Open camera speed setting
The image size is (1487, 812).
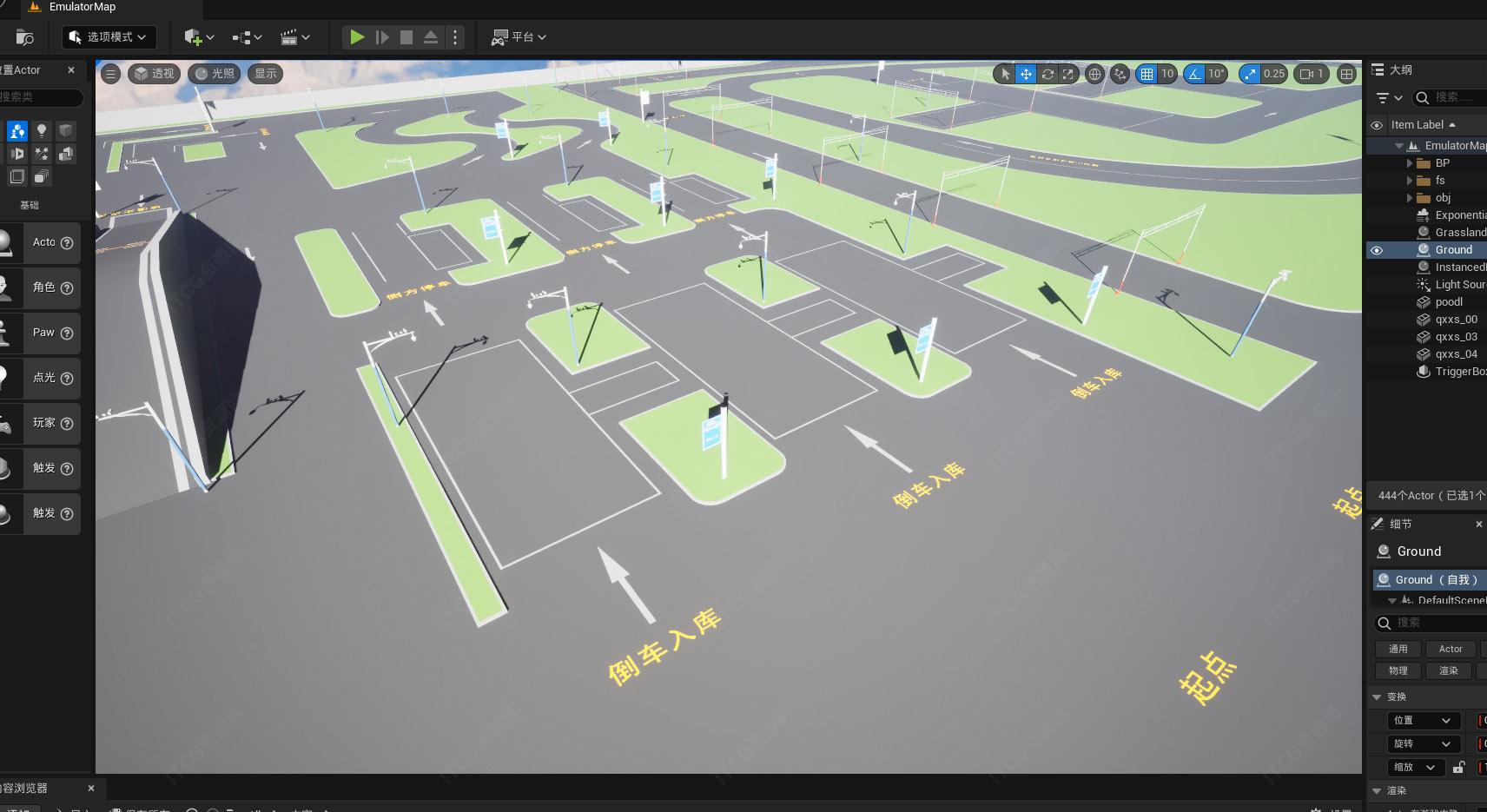click(1311, 74)
